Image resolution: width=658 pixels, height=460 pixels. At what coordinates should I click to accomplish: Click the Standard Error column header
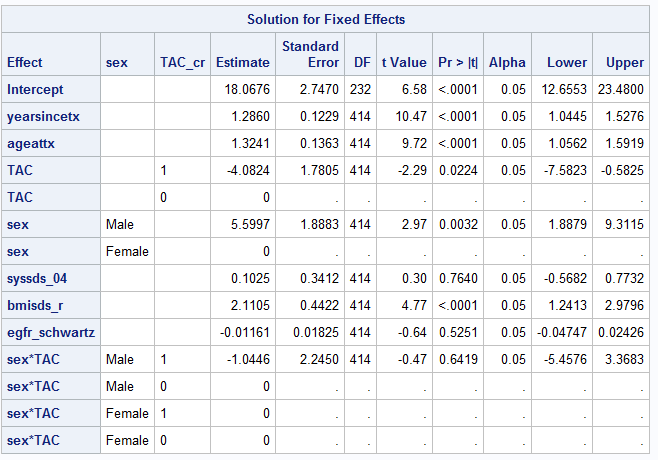tap(310, 54)
